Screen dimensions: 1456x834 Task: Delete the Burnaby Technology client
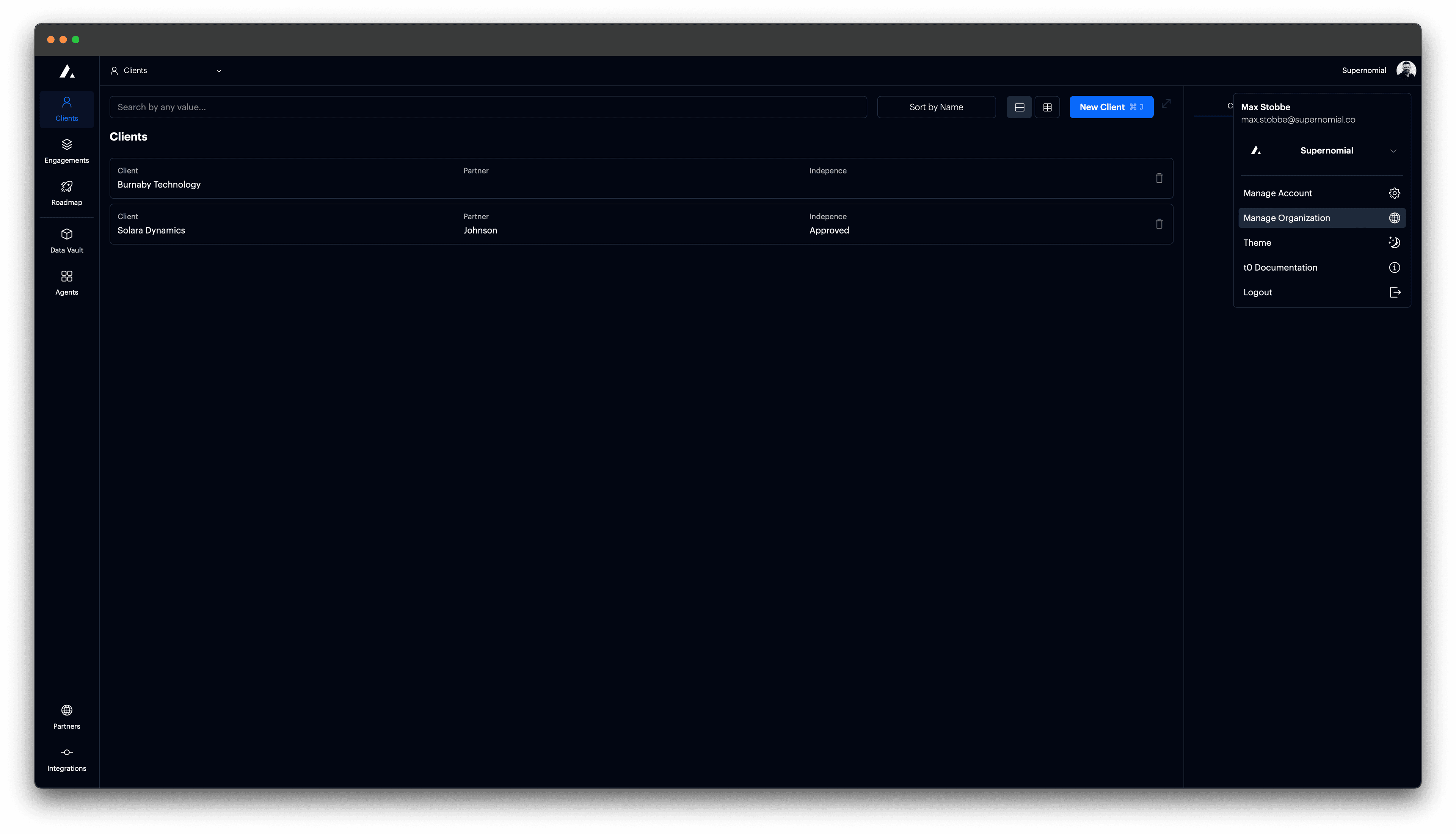tap(1159, 178)
